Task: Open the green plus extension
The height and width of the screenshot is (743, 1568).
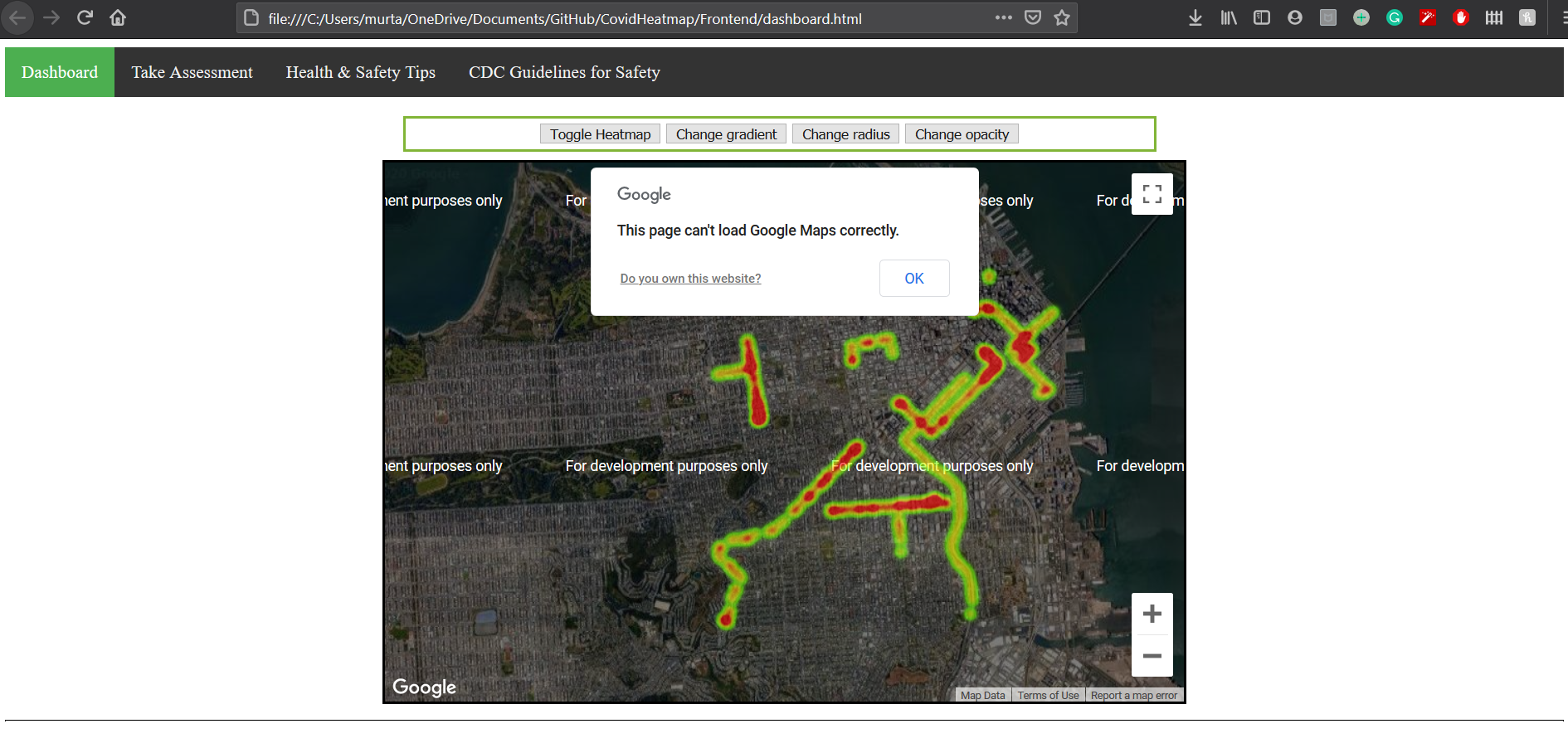Action: pyautogui.click(x=1361, y=17)
